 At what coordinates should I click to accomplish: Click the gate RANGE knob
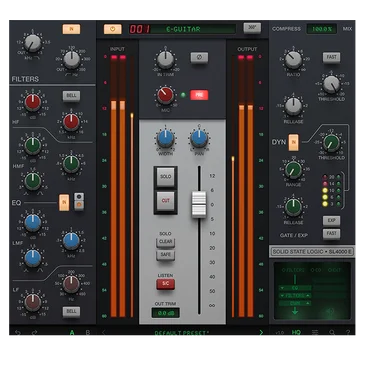(293, 169)
